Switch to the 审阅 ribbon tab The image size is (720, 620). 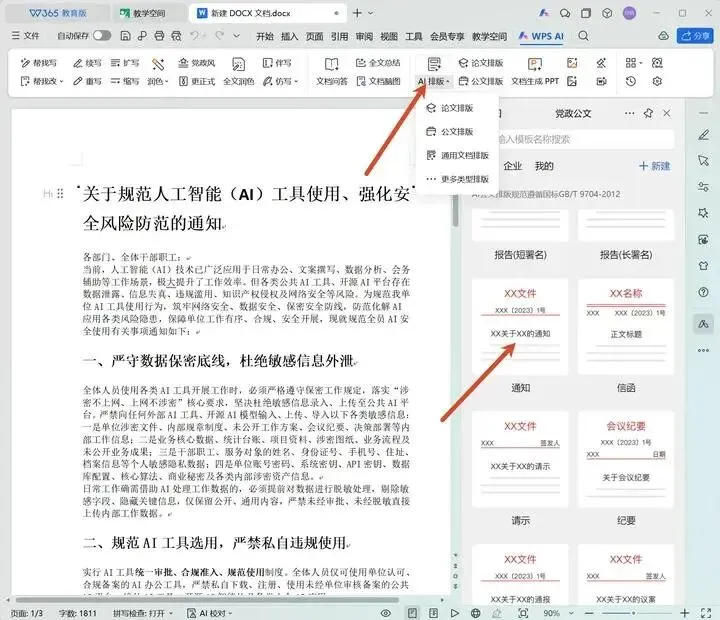point(364,36)
